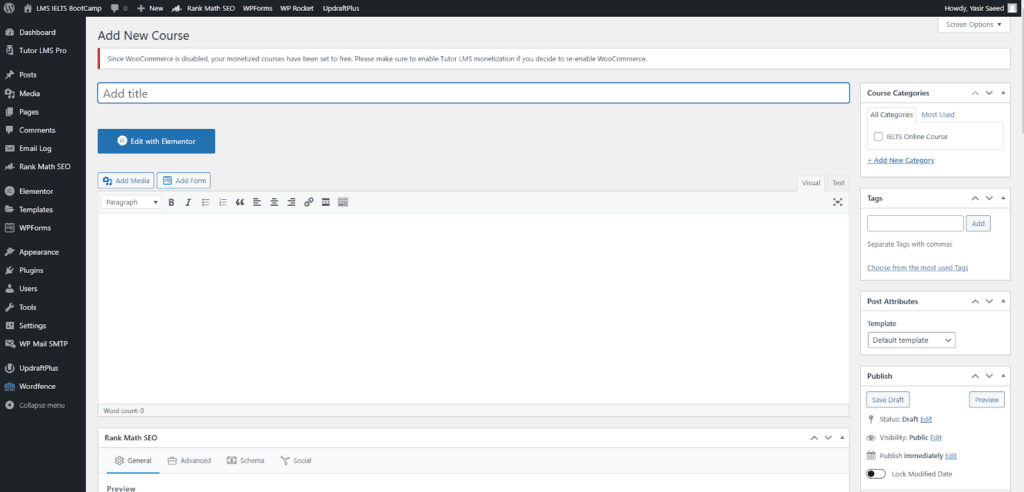The image size is (1024, 492).
Task: Collapse the Course Categories panel
Action: pos(1004,93)
